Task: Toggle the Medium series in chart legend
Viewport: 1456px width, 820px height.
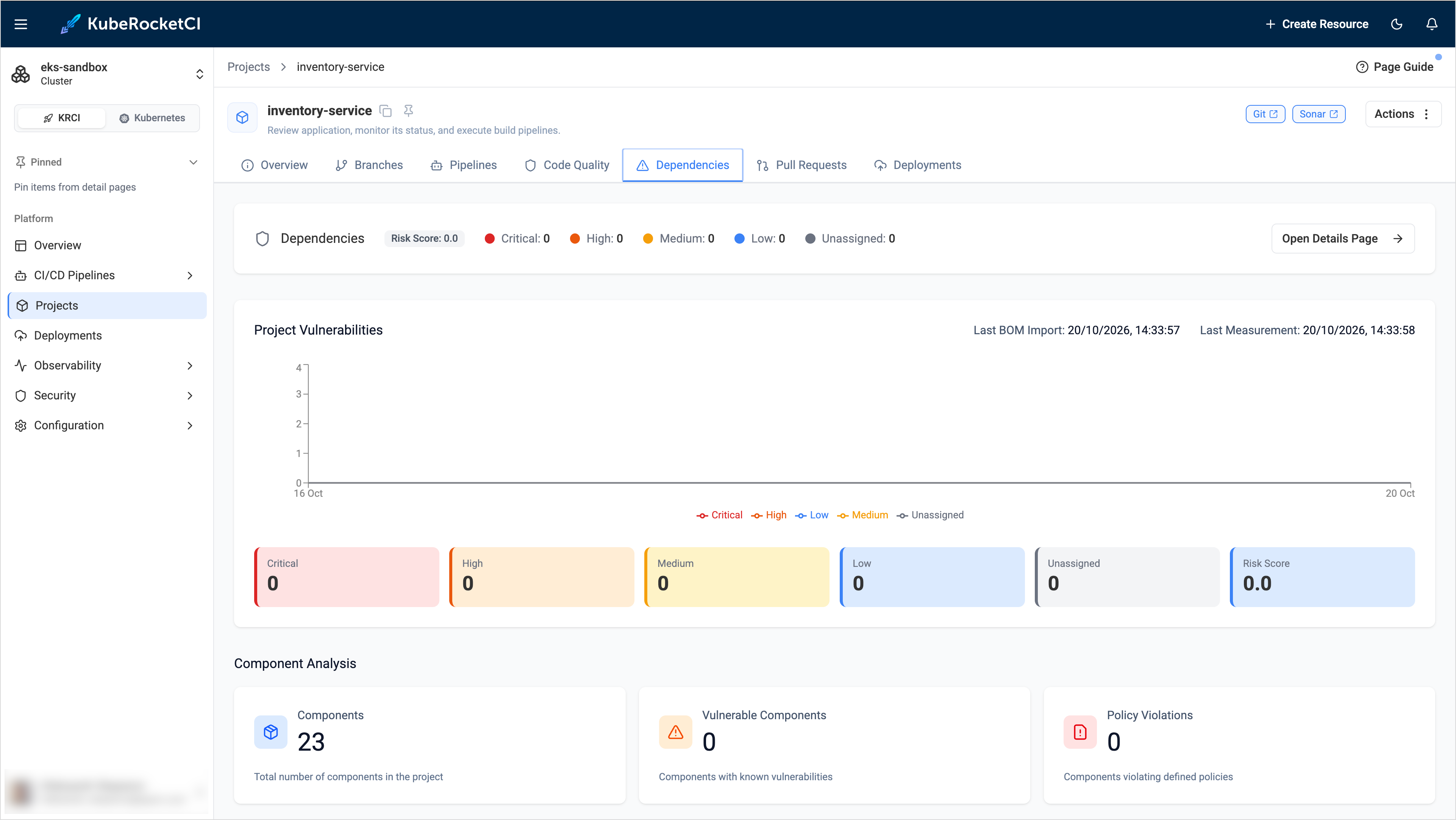Action: (x=862, y=515)
